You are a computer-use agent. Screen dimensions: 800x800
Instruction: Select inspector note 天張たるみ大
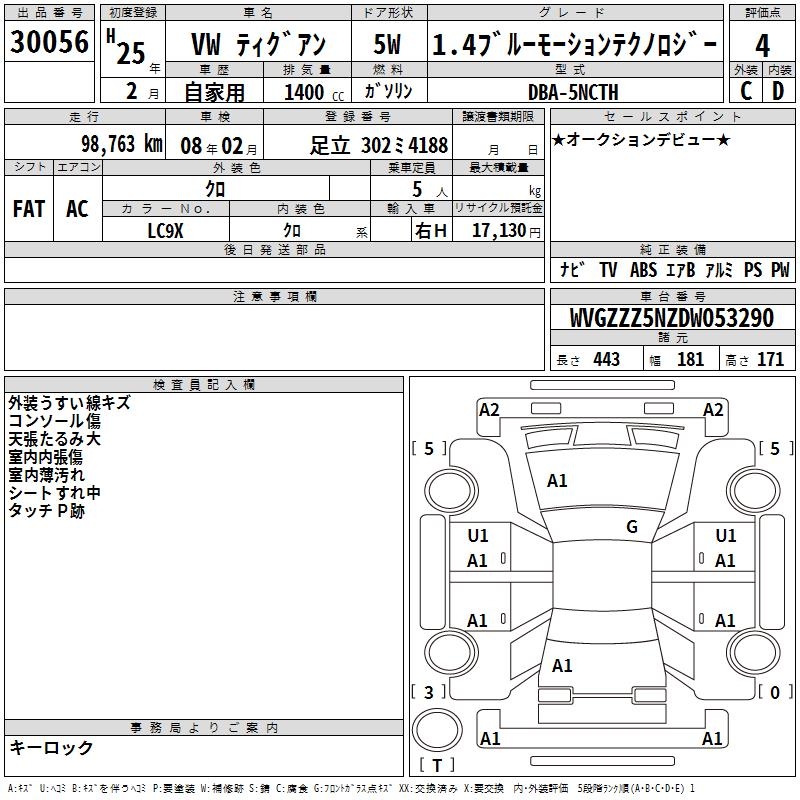click(55, 439)
